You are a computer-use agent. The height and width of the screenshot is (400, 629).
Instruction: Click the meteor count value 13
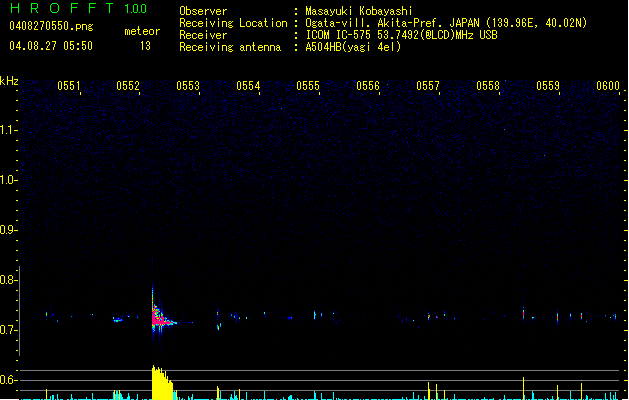(x=145, y=46)
